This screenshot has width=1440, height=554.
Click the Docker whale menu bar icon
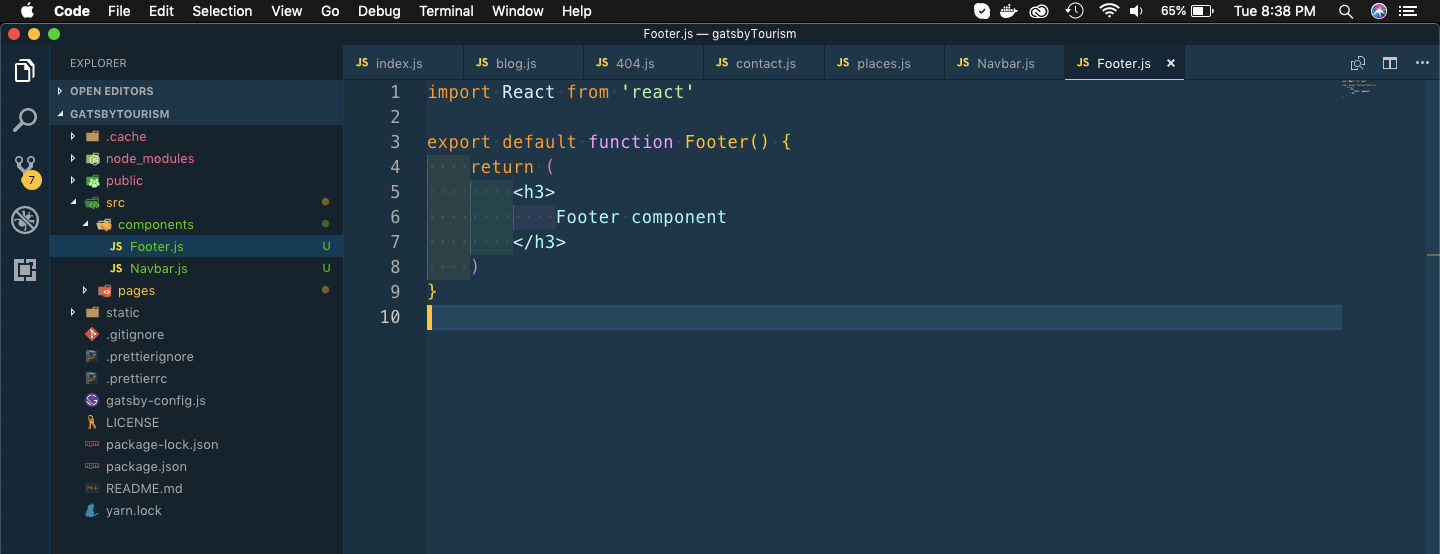tap(1011, 11)
